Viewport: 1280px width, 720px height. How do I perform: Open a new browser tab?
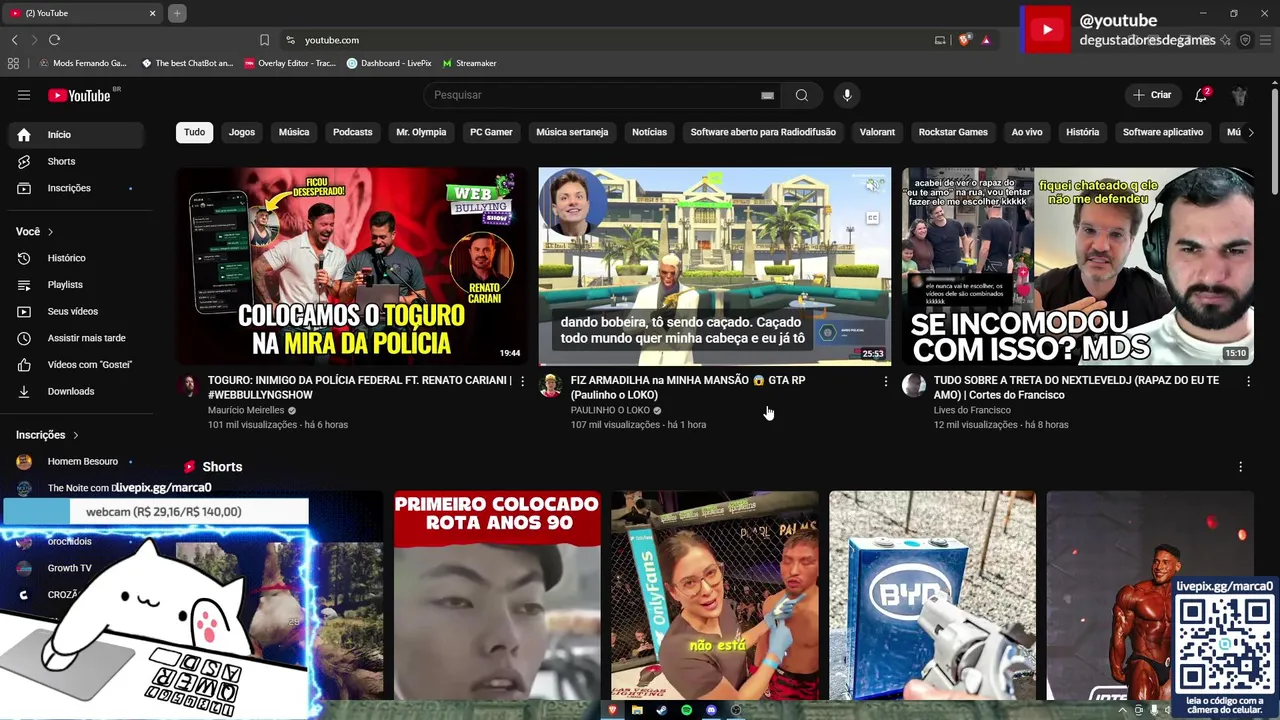[177, 13]
